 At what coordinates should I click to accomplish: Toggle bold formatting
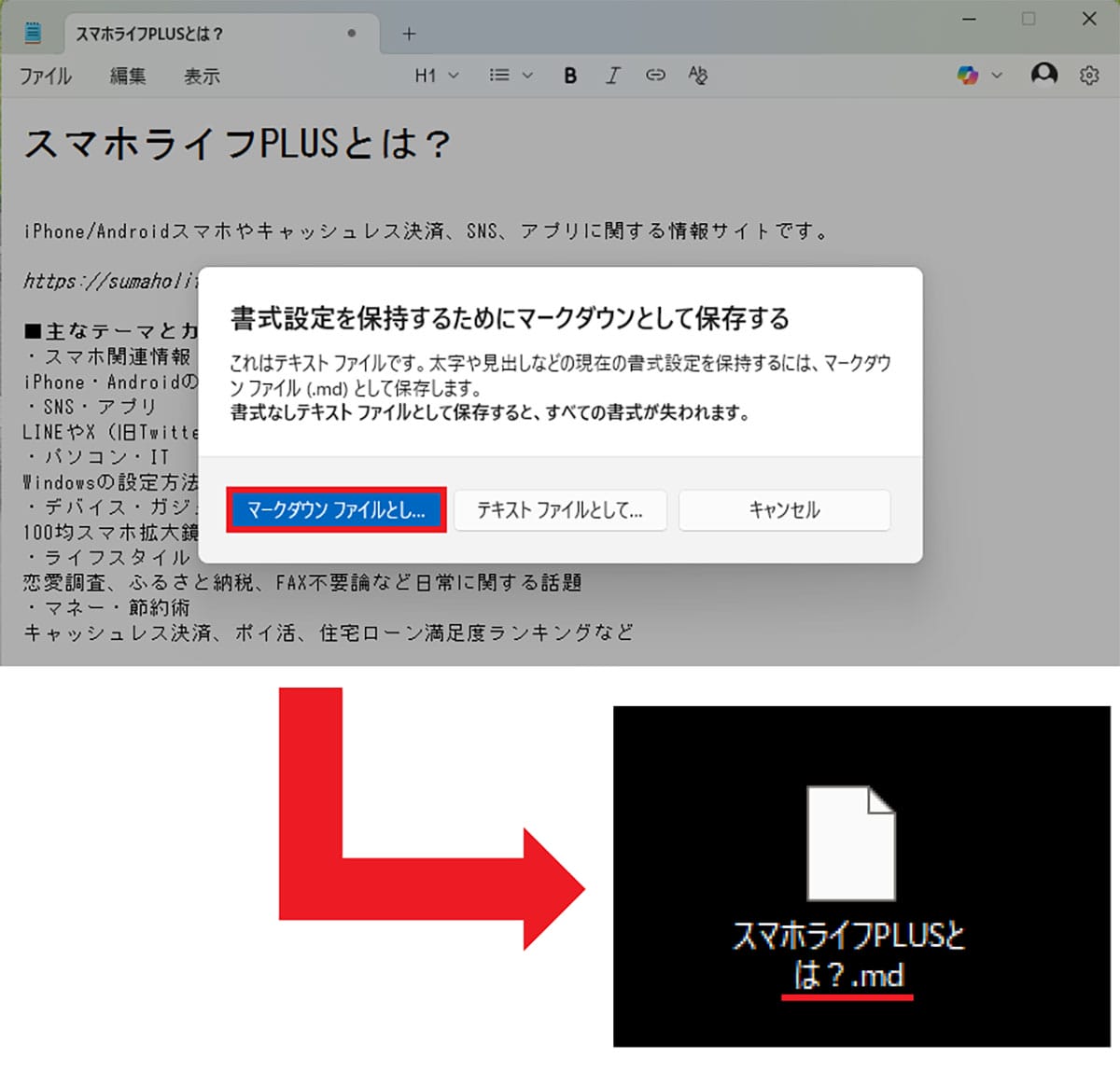(x=570, y=76)
